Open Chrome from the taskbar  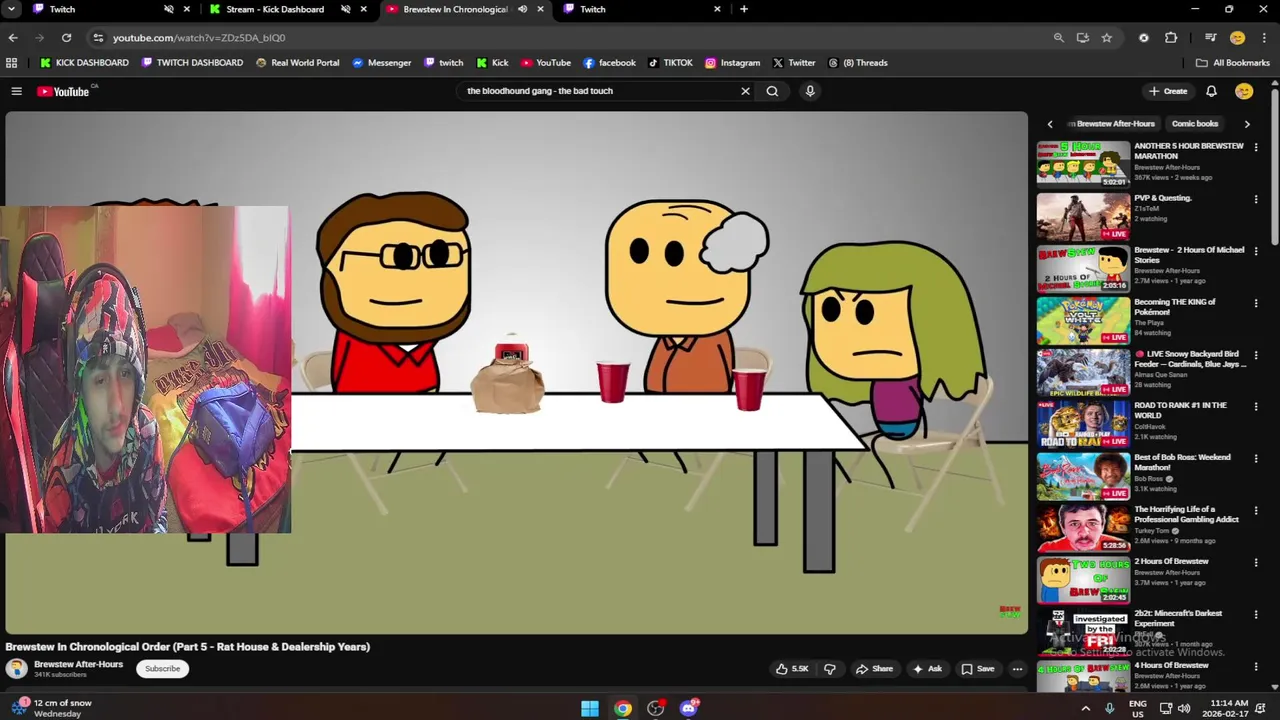pyautogui.click(x=623, y=708)
